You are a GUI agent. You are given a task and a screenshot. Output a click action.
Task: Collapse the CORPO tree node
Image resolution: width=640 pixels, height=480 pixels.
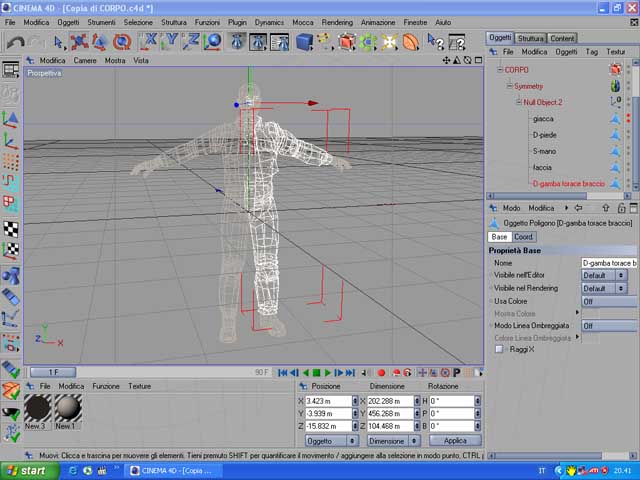point(499,70)
